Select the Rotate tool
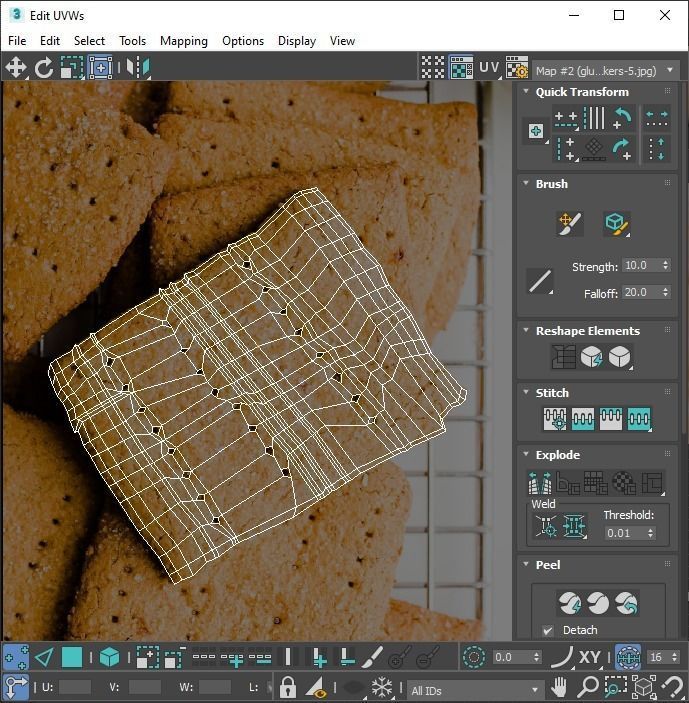Image resolution: width=689 pixels, height=703 pixels. click(43, 68)
